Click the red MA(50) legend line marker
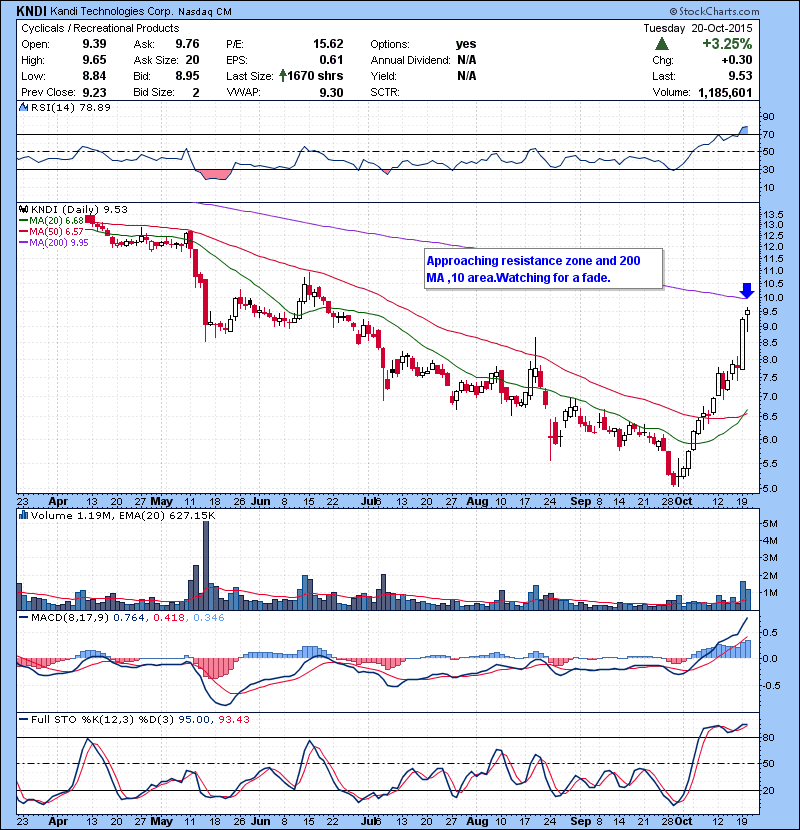800x830 pixels. coord(24,232)
